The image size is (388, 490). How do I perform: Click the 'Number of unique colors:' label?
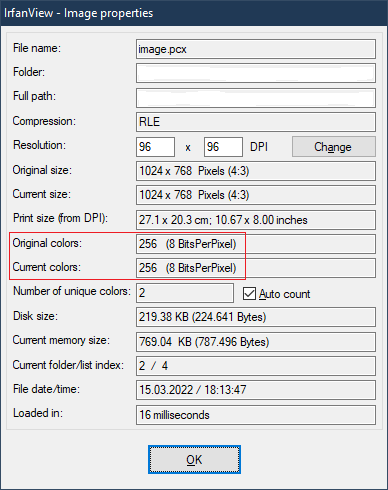[72, 291]
